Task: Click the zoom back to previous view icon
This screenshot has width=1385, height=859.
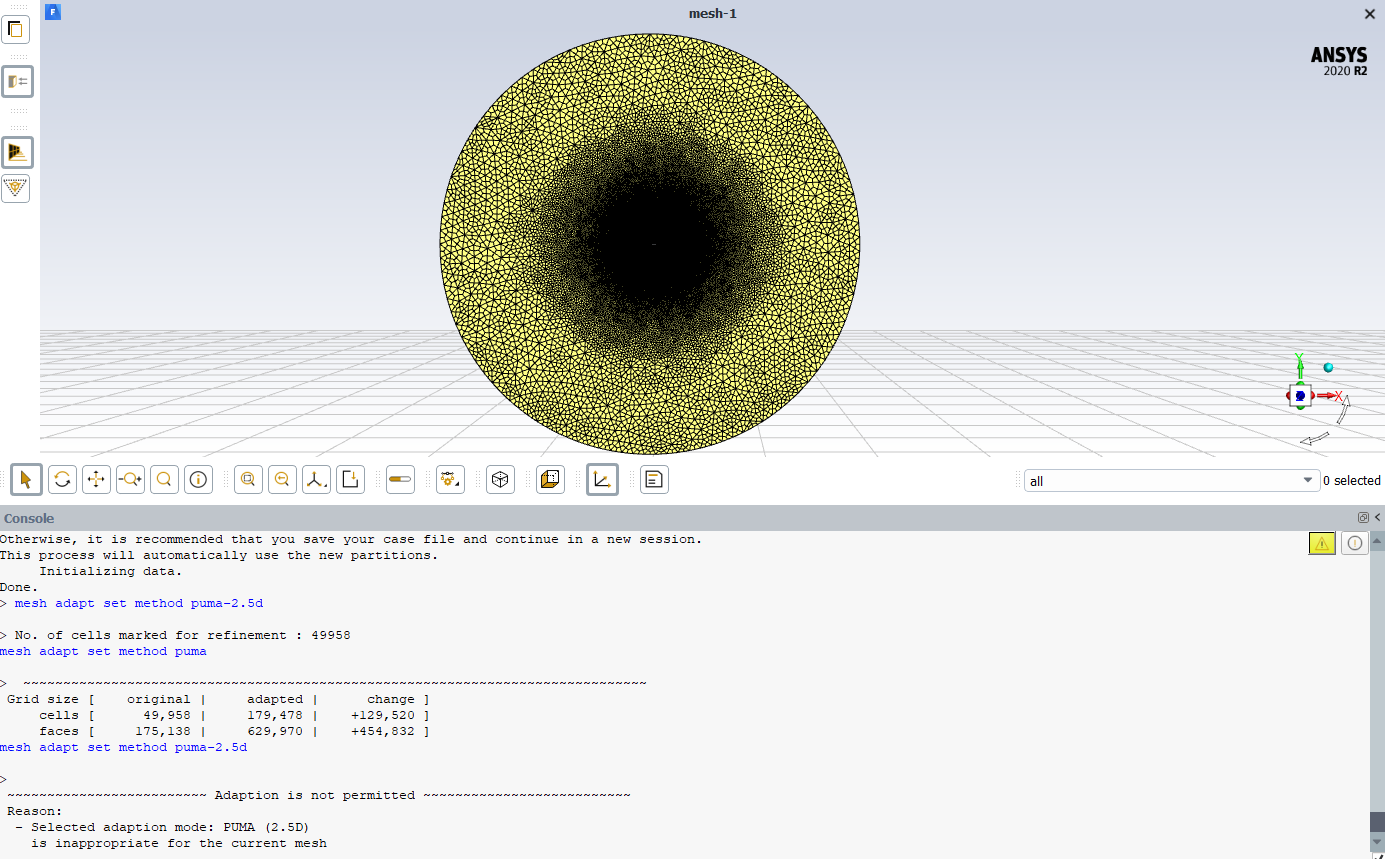Action: [282, 480]
